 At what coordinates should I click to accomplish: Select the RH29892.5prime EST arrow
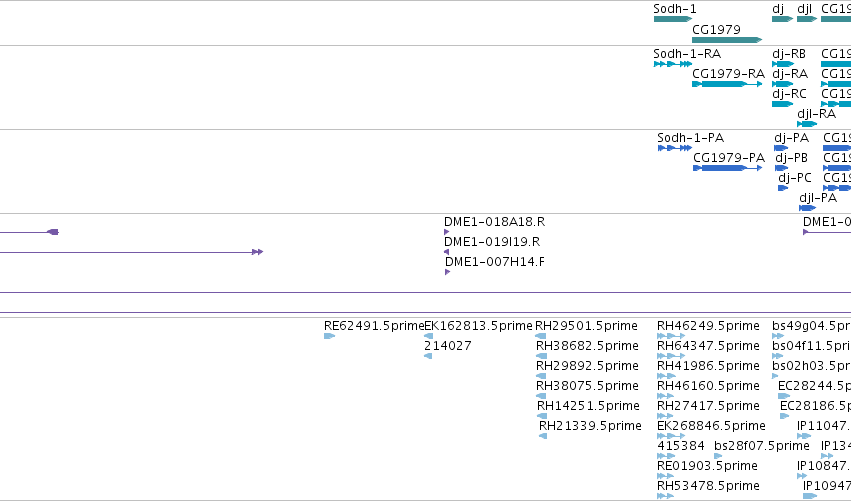(x=541, y=376)
